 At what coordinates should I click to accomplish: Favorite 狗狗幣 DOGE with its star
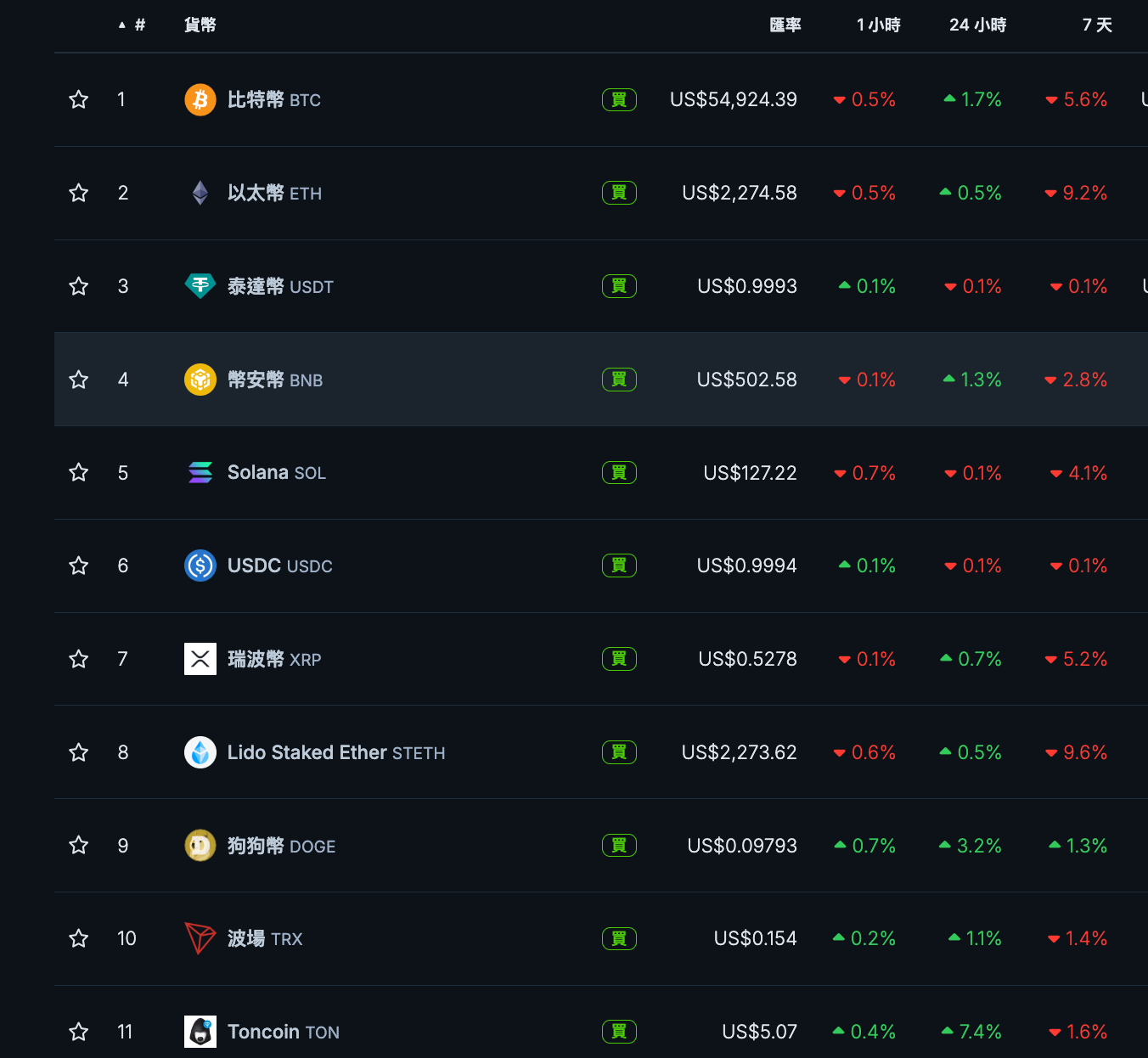coord(79,845)
